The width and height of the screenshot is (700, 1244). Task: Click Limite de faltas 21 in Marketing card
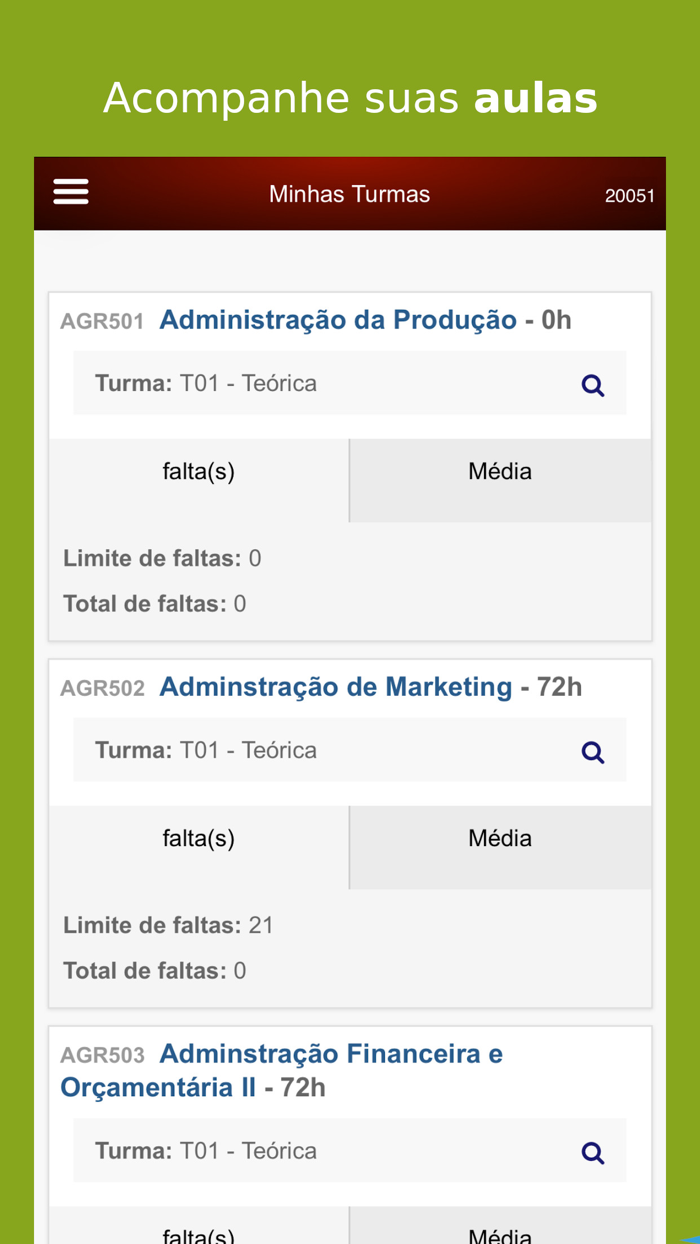coord(168,925)
